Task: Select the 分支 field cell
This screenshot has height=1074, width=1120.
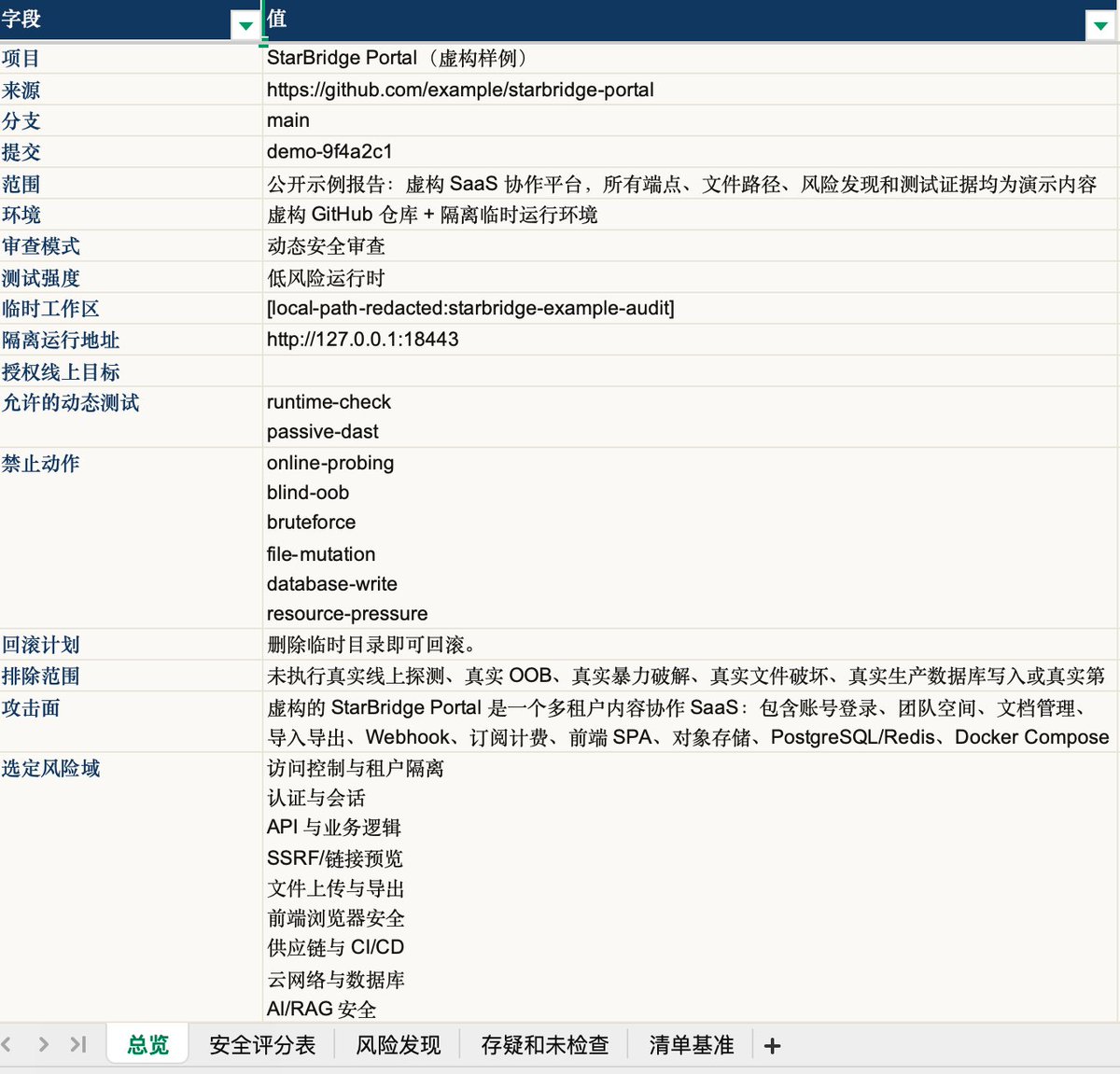Action: [131, 120]
